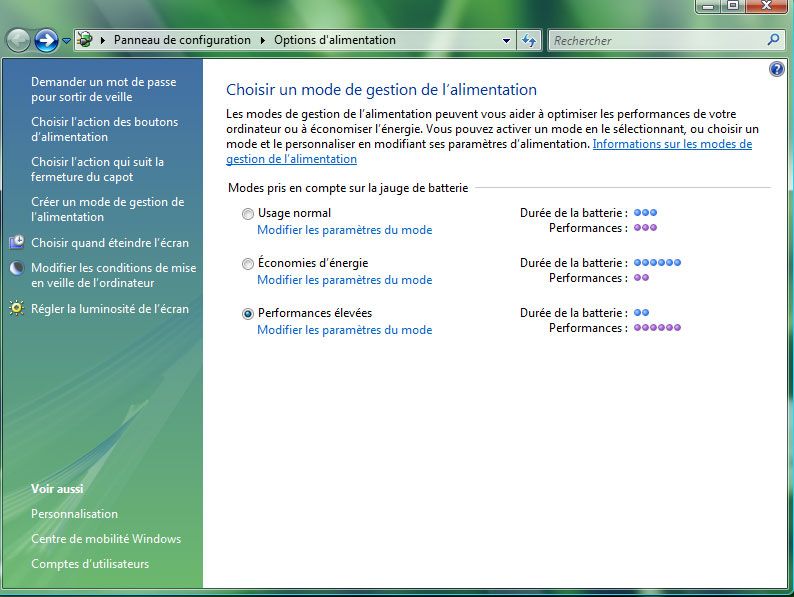
Task: Open Informations sur les modes de gestion link
Action: [x=489, y=151]
